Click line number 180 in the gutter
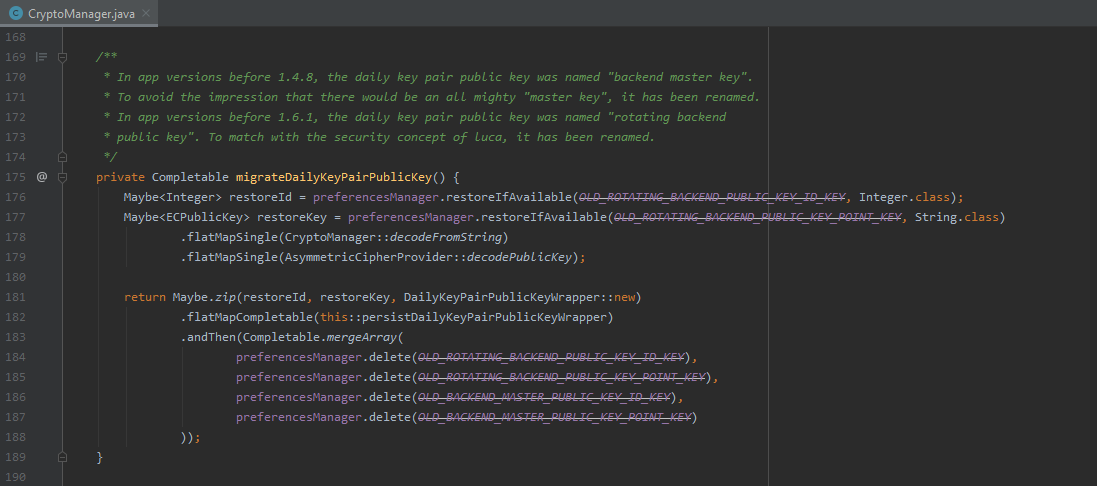The width and height of the screenshot is (1097, 486). (14, 277)
